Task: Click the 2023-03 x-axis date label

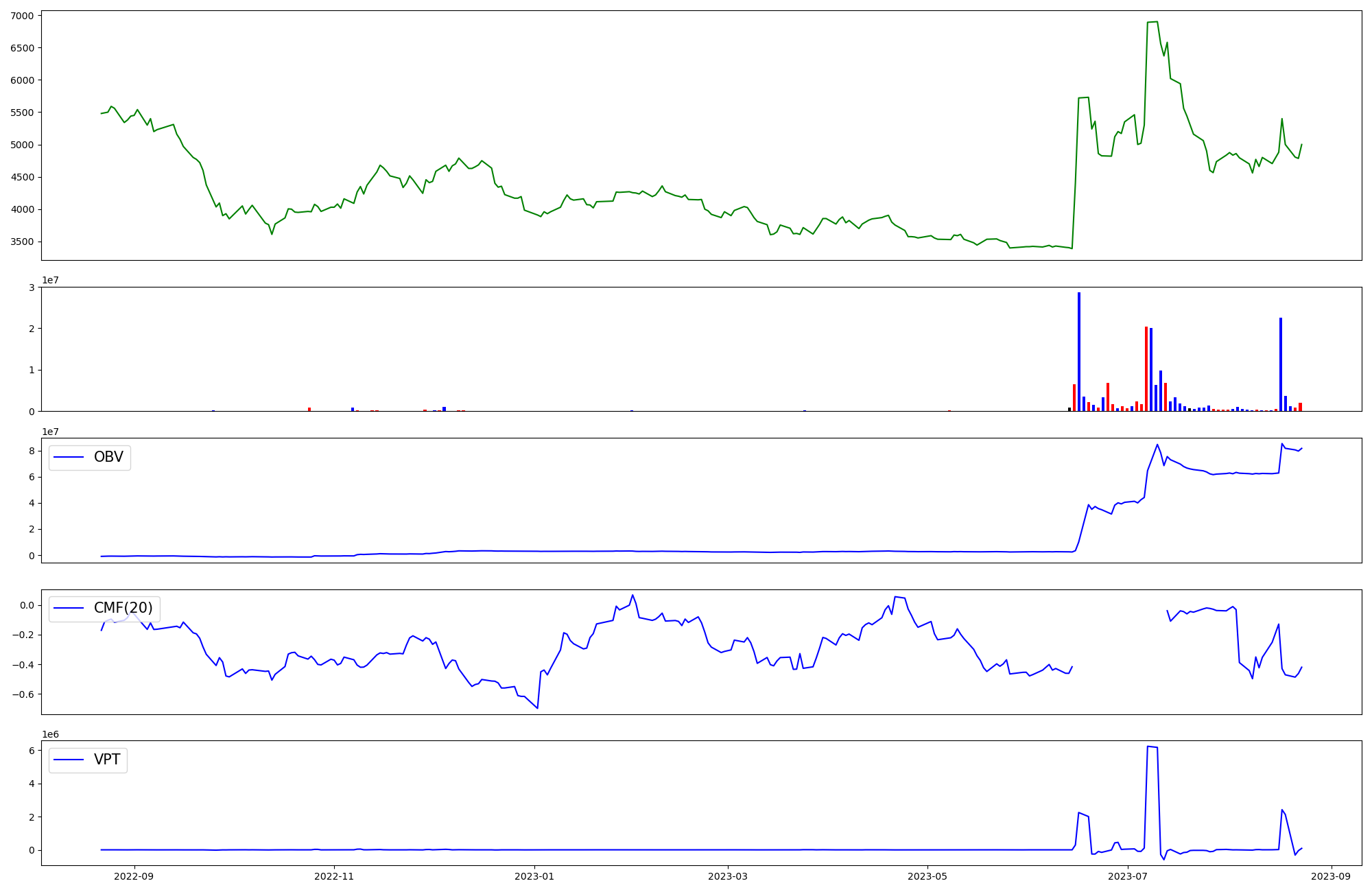Action: coord(728,876)
